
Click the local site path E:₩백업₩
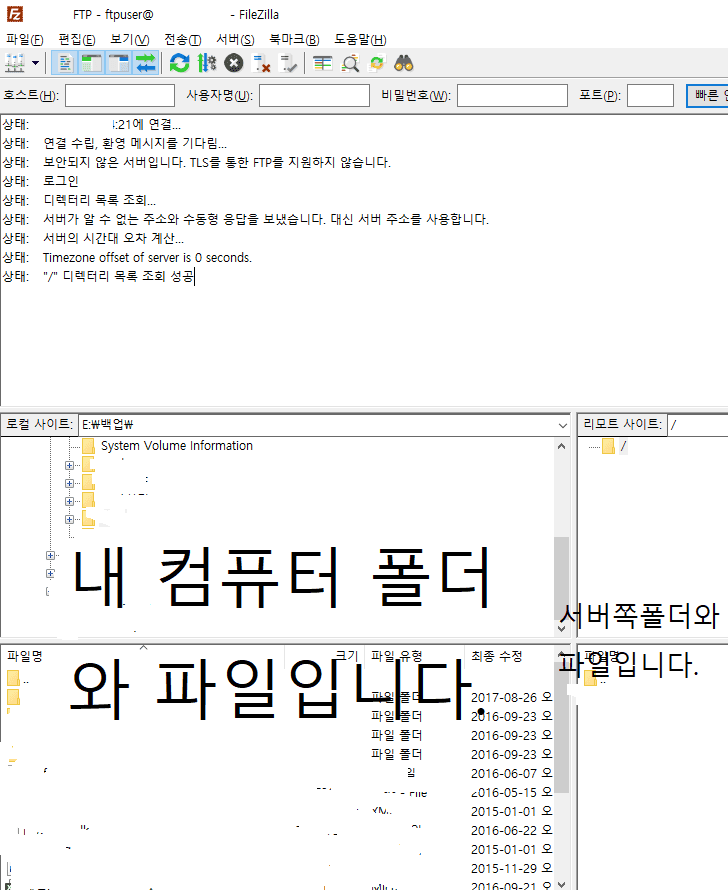[x=107, y=425]
